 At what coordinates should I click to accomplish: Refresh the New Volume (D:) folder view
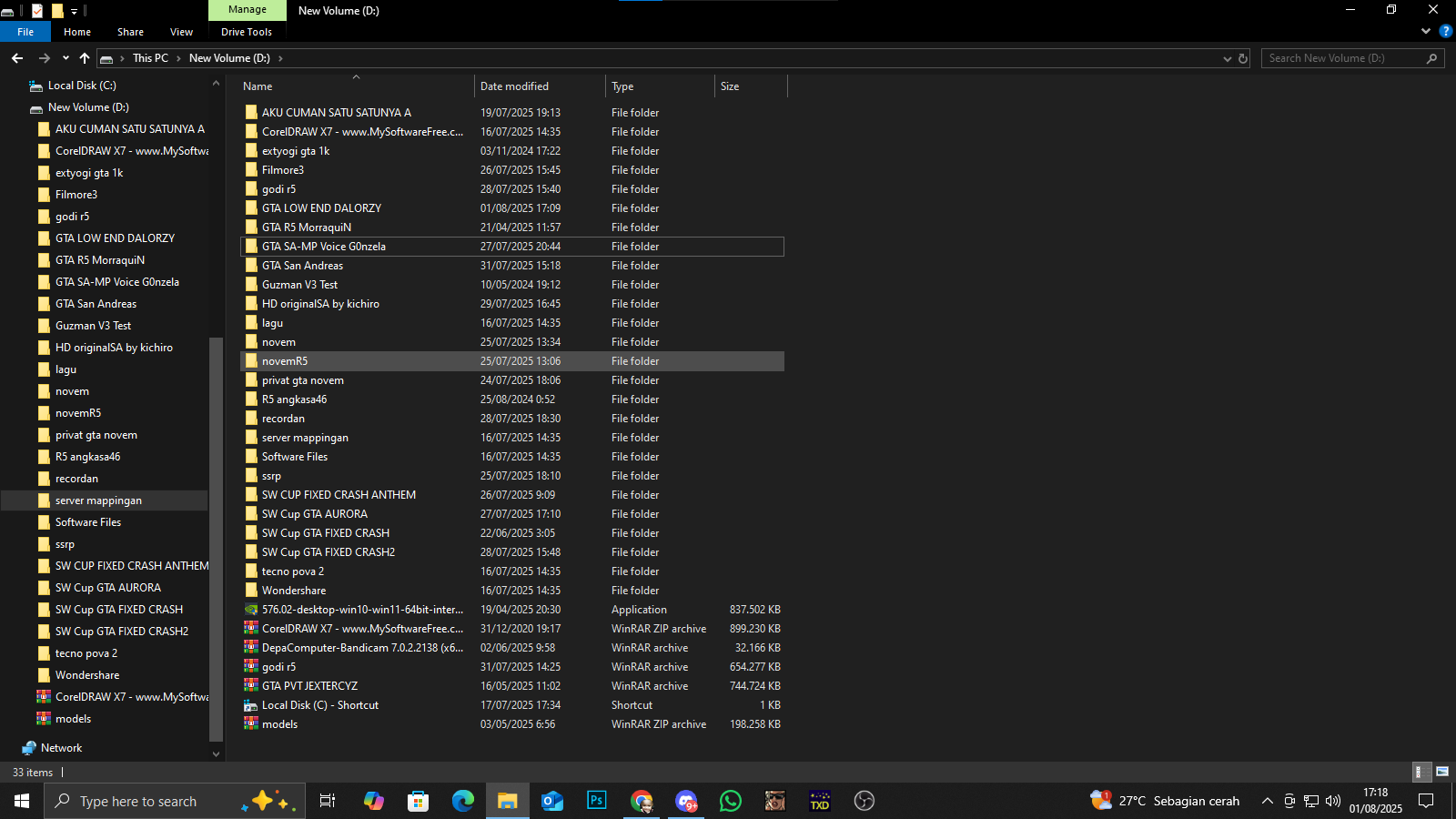(x=1243, y=58)
